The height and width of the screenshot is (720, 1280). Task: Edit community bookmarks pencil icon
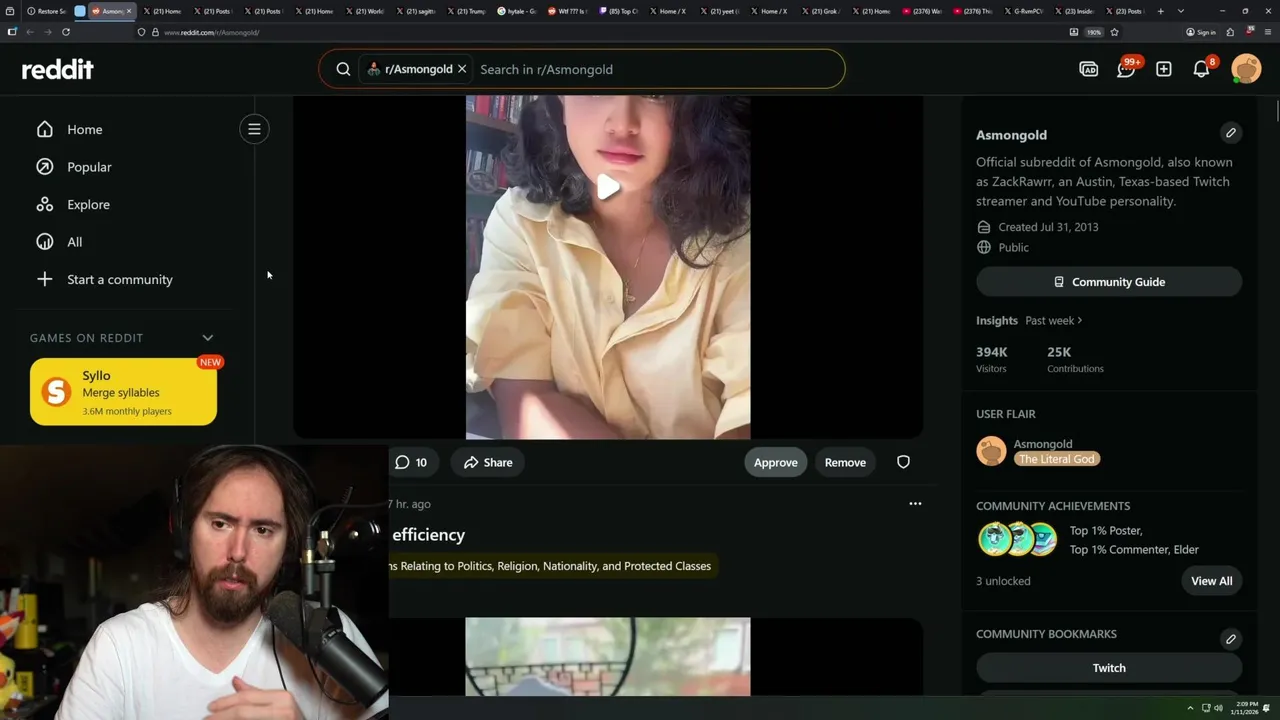point(1231,639)
